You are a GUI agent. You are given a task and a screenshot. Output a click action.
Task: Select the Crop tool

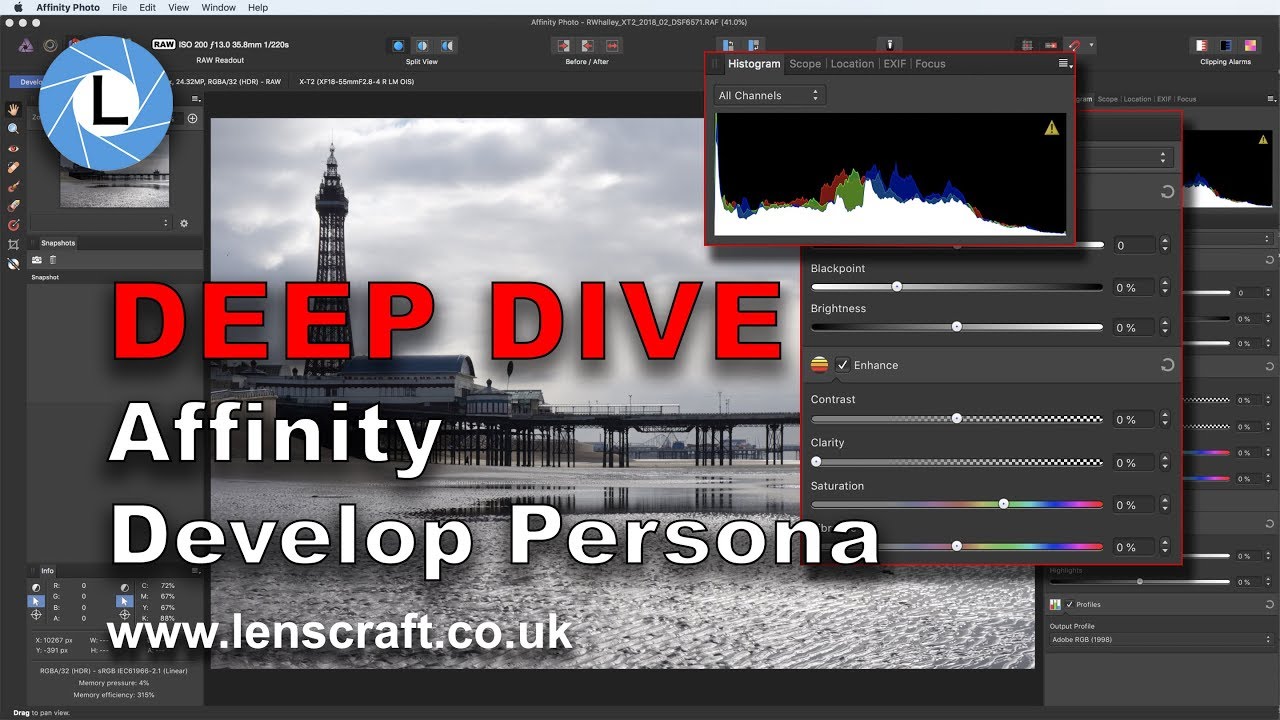coord(13,244)
